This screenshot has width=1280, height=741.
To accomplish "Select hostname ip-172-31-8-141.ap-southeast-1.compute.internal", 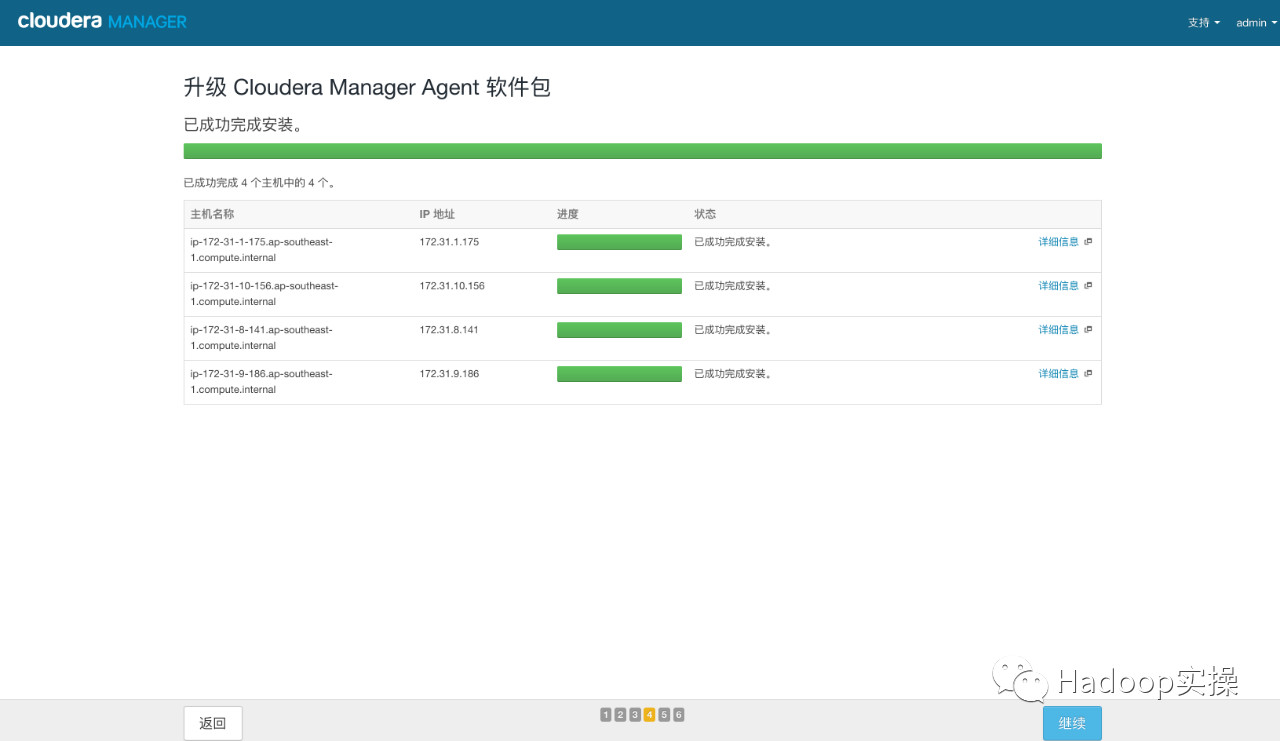I will tap(262, 338).
